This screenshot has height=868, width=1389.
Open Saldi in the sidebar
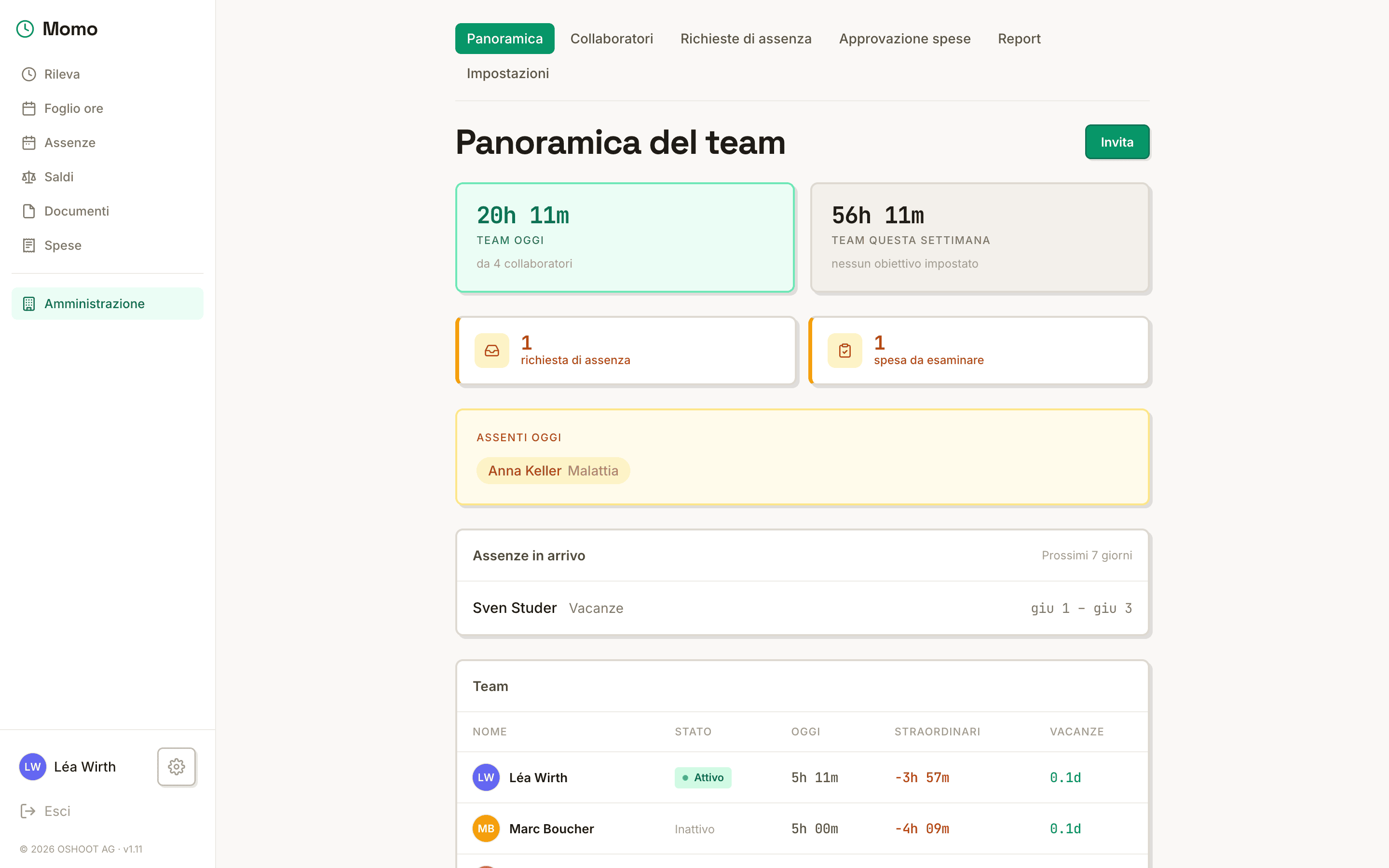[108, 177]
